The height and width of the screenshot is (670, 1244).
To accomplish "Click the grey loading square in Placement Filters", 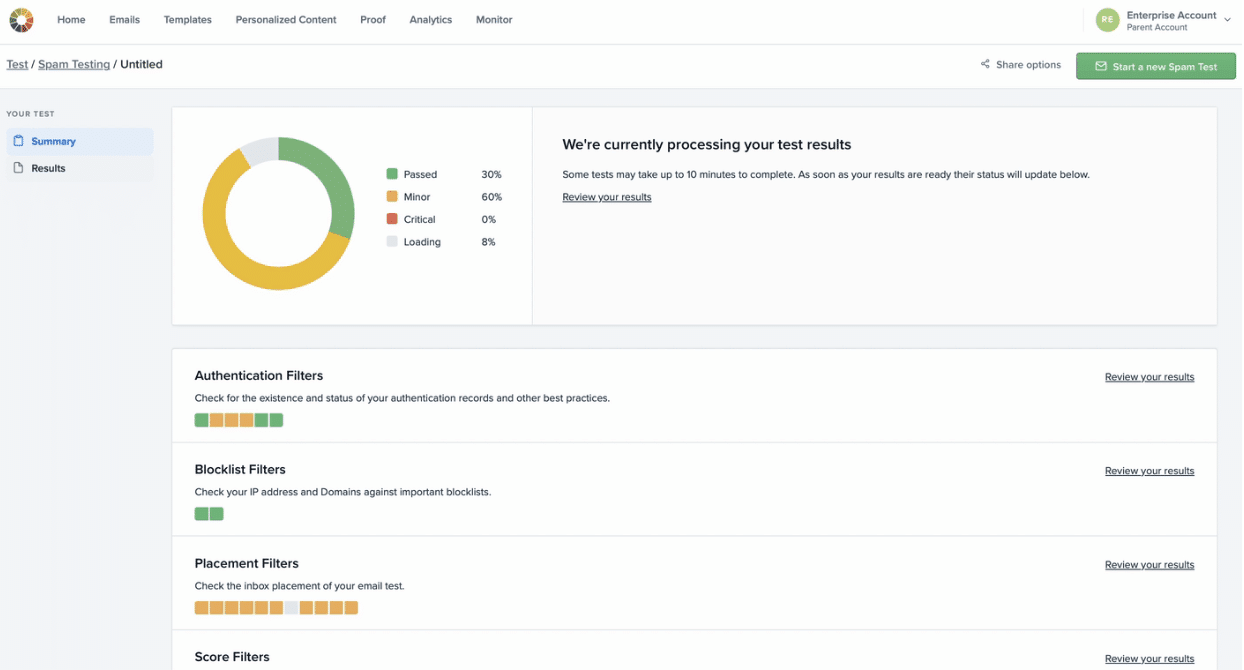I will [x=291, y=608].
